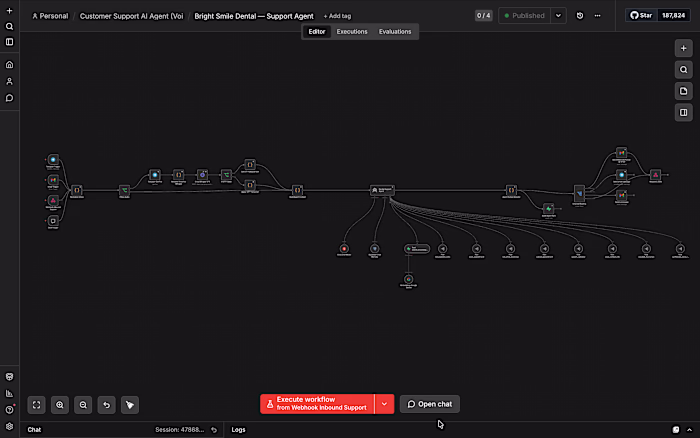Click the Open chat button

pos(429,404)
